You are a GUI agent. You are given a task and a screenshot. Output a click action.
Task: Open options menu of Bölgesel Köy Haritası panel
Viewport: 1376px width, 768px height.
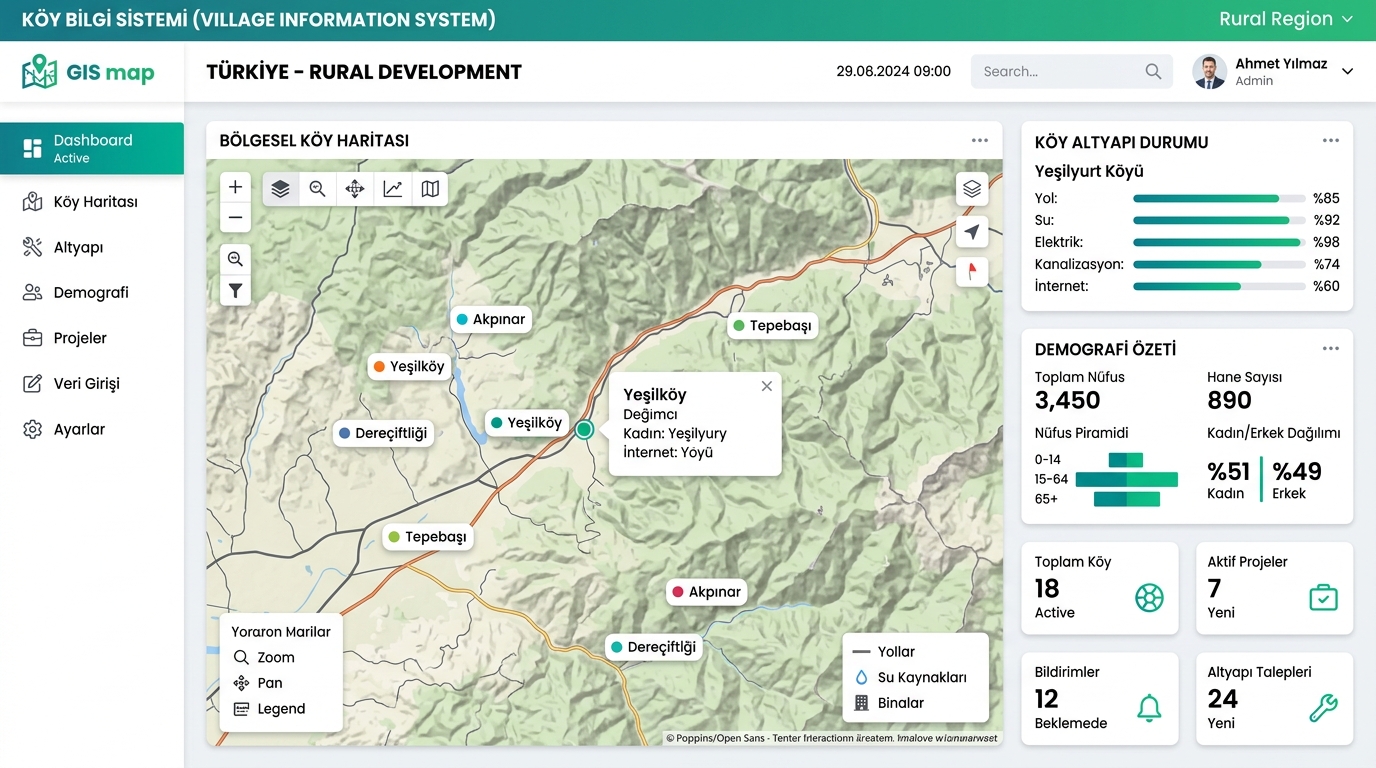click(980, 141)
